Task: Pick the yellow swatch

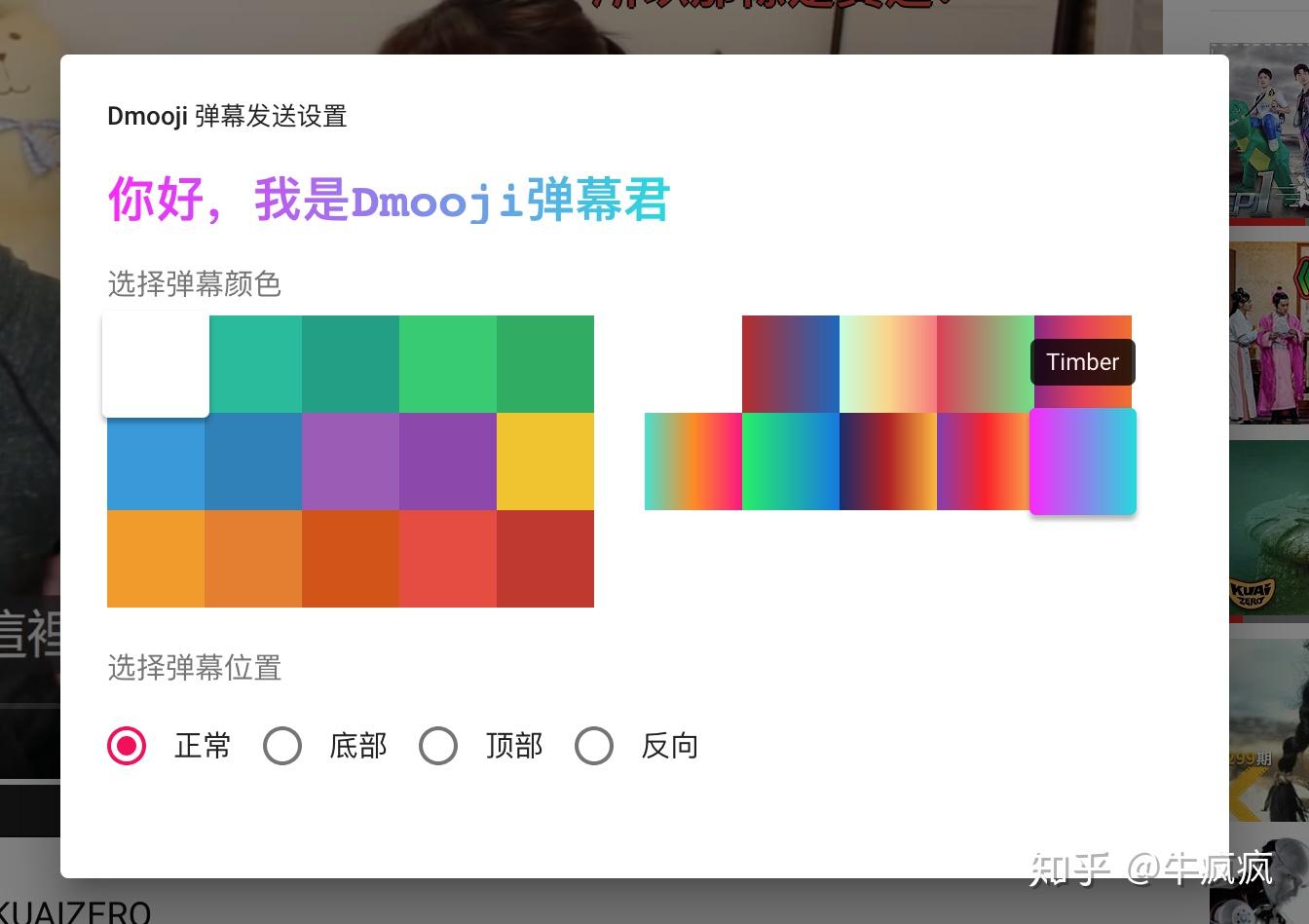Action: point(545,462)
